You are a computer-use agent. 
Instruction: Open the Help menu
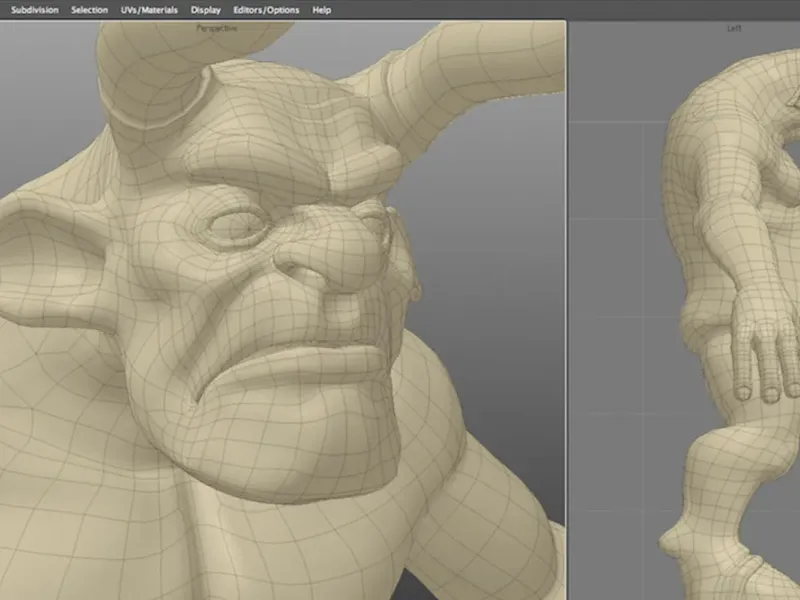[321, 10]
